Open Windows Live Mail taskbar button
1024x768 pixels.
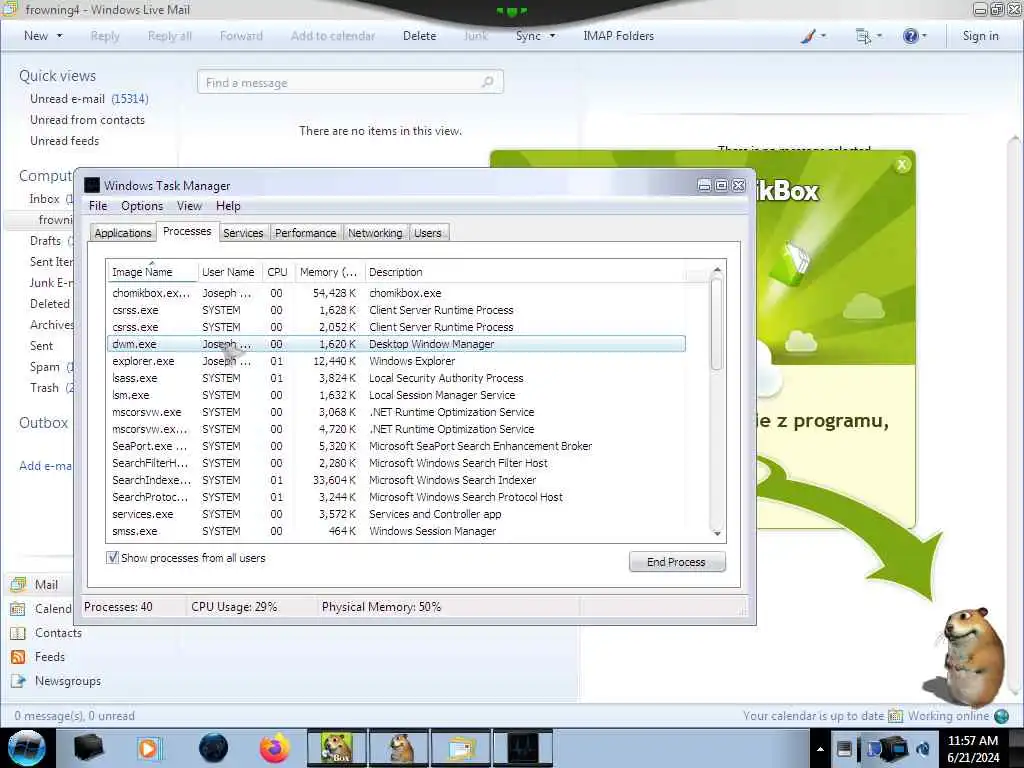(461, 748)
